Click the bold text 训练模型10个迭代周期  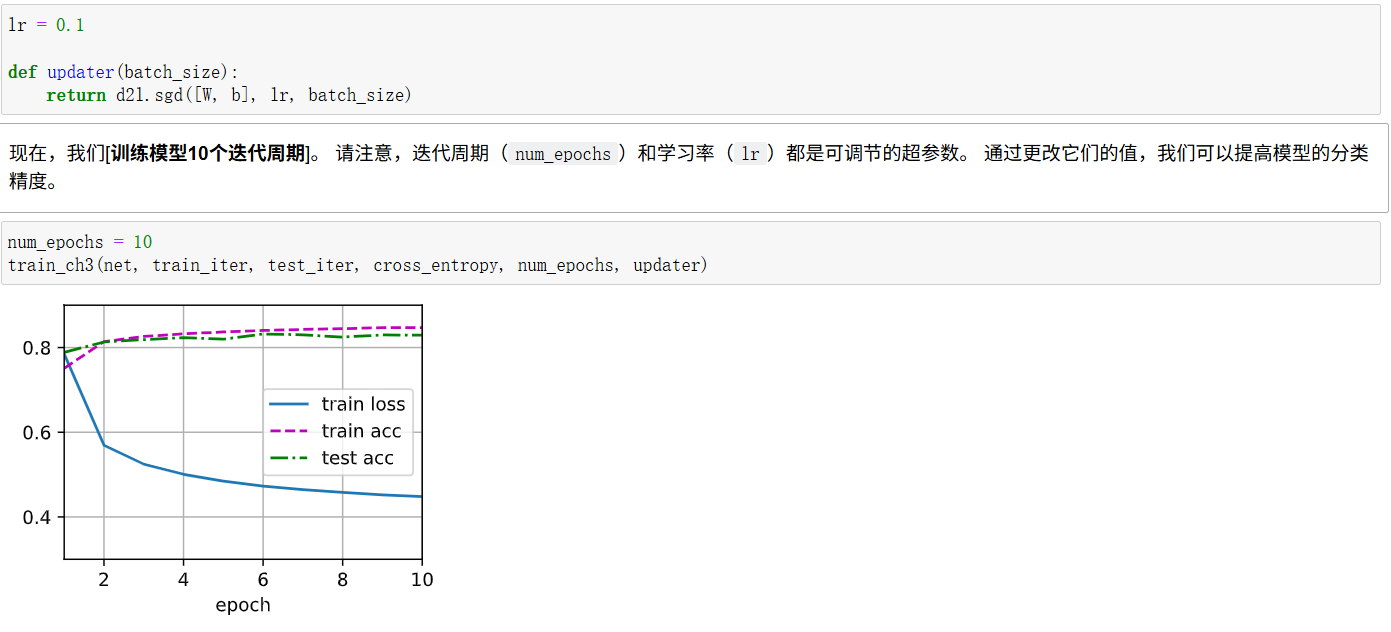pyautogui.click(x=207, y=154)
